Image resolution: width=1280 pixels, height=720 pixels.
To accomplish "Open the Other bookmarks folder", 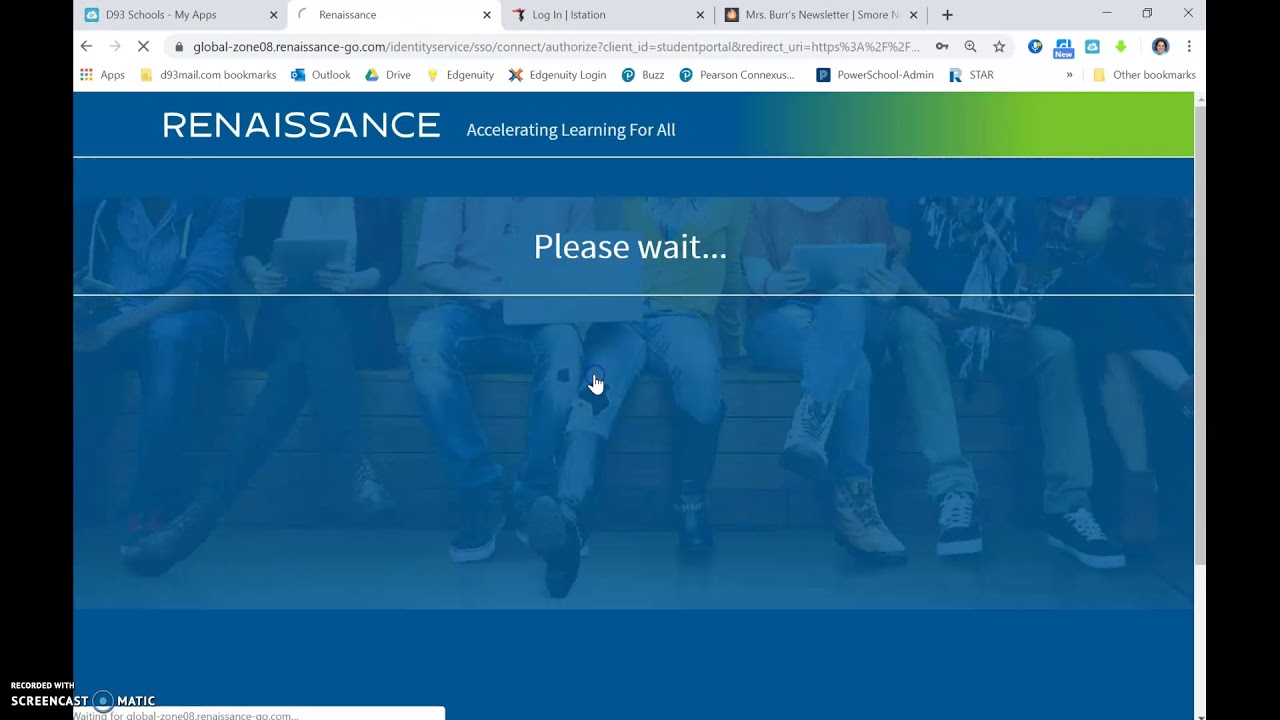I will (1144, 75).
